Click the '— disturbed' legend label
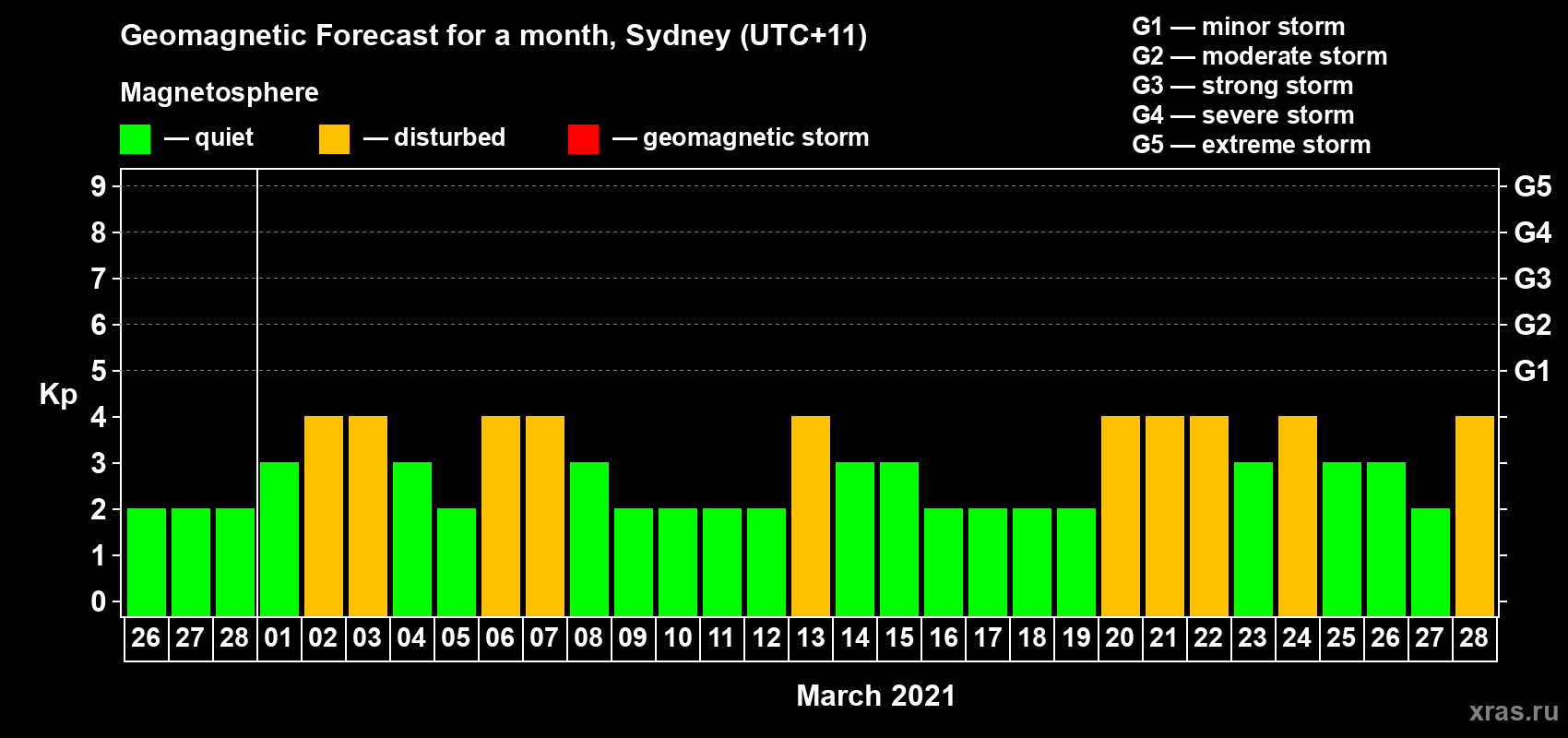The image size is (1568, 738). point(434,137)
